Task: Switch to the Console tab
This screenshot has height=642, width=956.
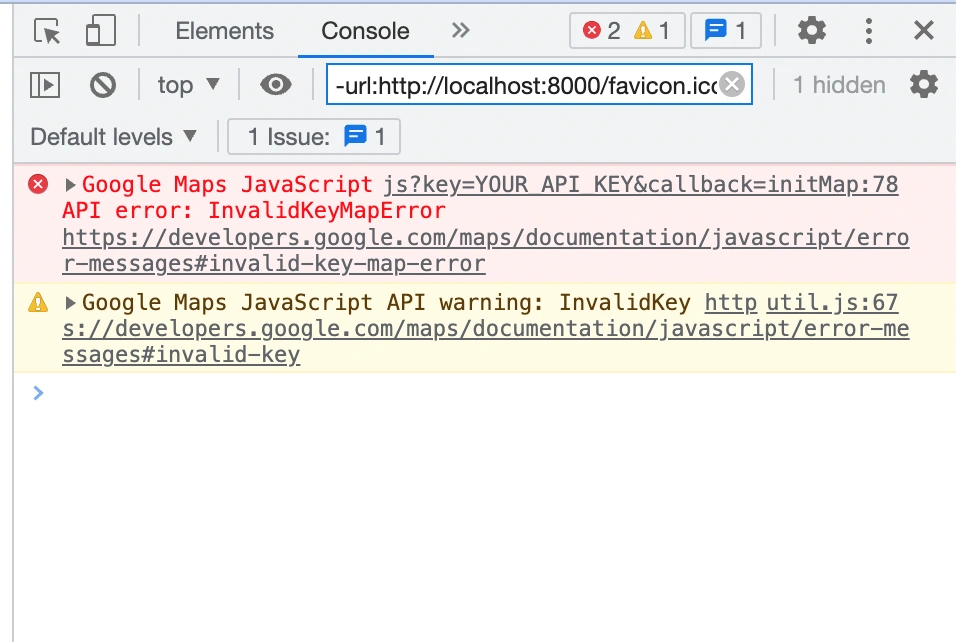Action: point(365,30)
